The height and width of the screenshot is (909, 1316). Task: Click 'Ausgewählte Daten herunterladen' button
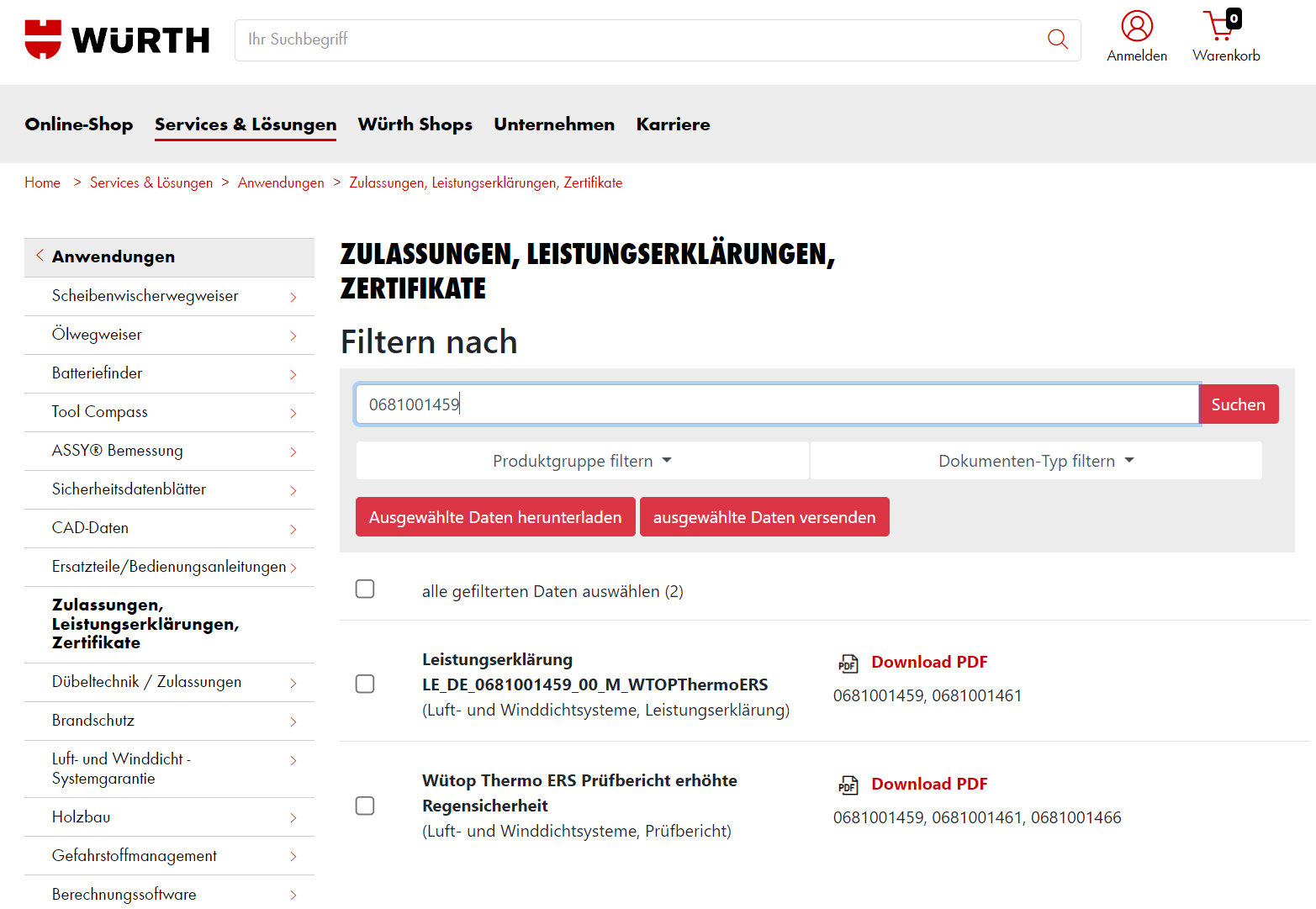tap(495, 517)
